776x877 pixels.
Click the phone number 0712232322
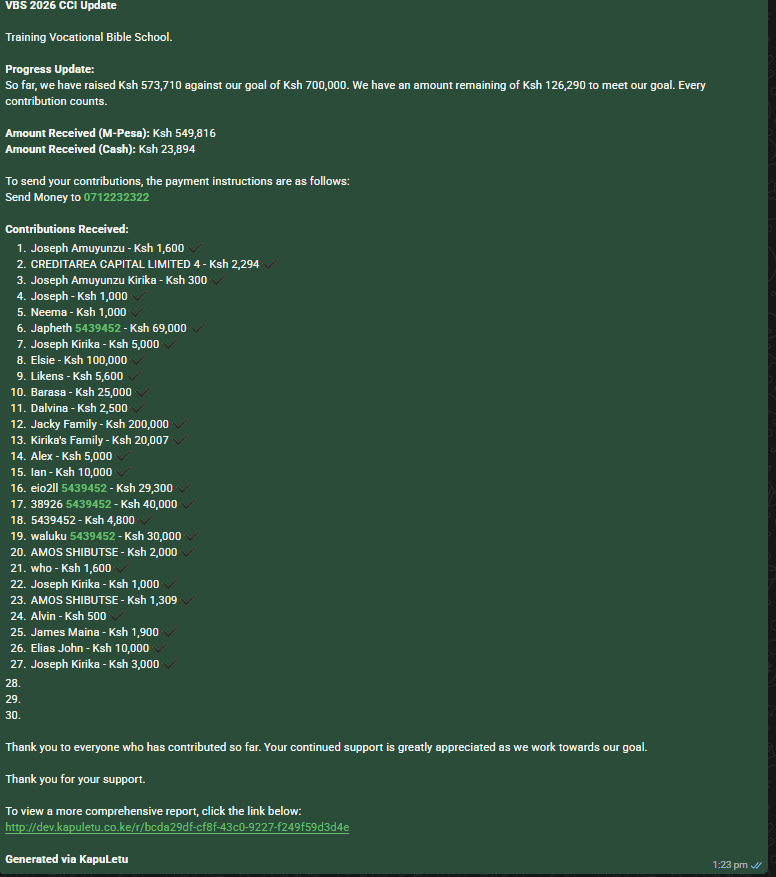pyautogui.click(x=116, y=197)
